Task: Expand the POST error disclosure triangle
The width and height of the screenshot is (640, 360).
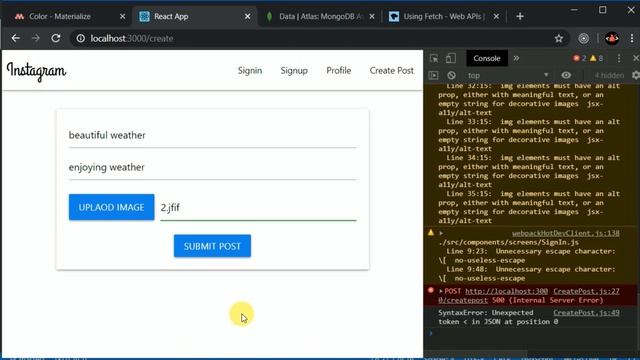Action: [441, 291]
